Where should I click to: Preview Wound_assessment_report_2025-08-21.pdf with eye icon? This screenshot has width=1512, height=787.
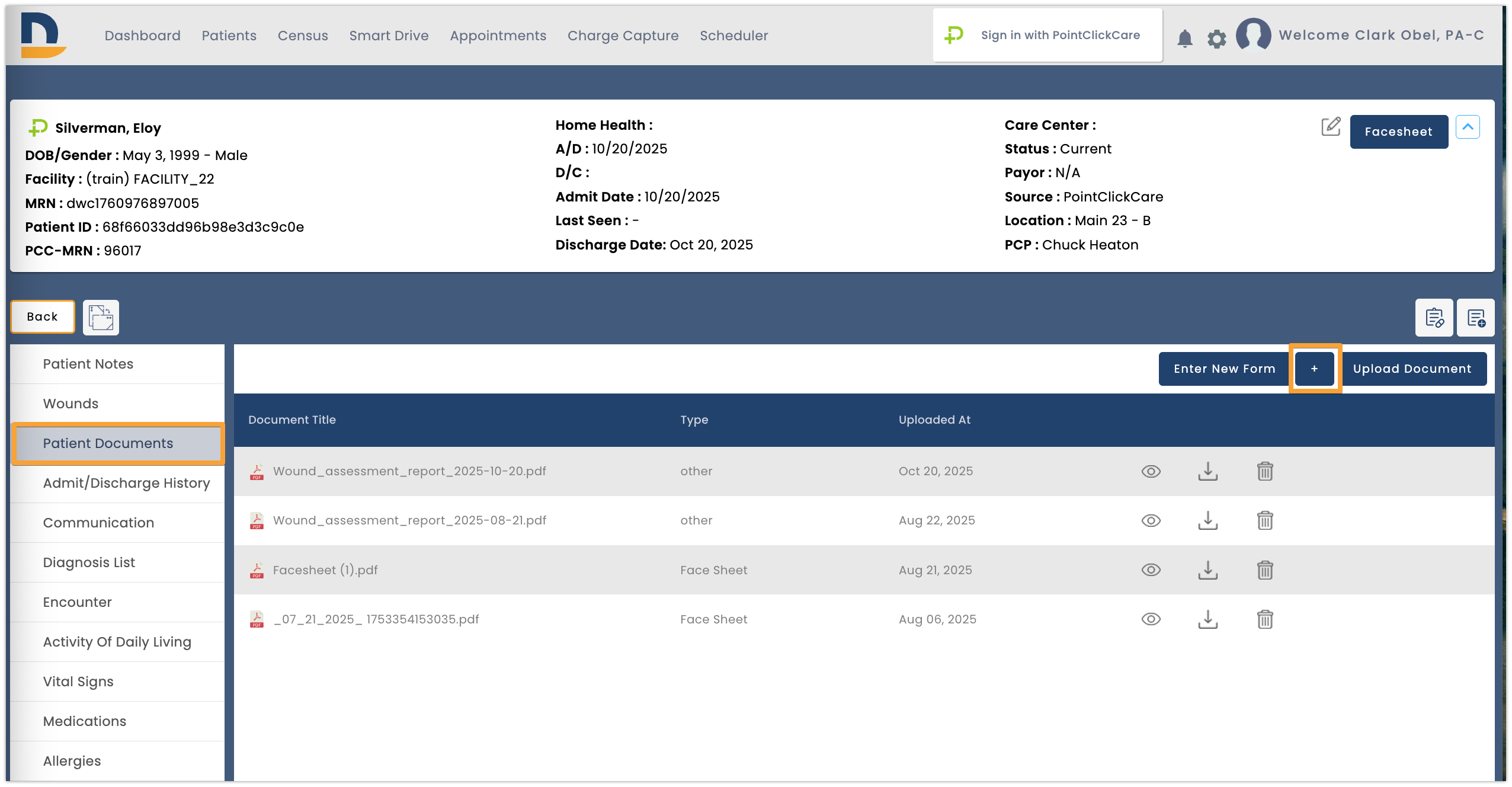[1151, 520]
